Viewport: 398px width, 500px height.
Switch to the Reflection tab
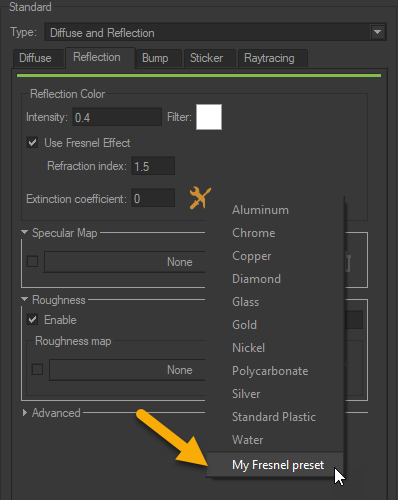100,57
